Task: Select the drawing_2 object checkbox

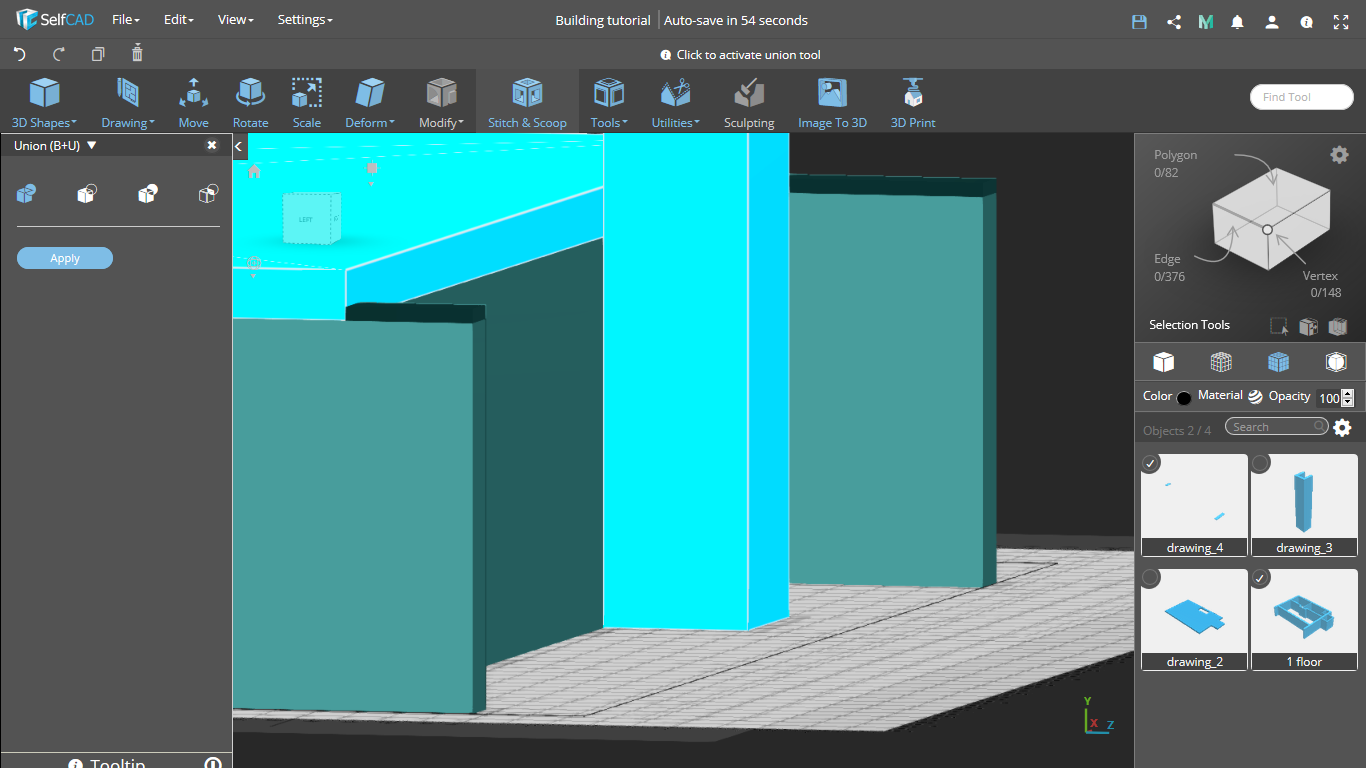Action: [1151, 578]
